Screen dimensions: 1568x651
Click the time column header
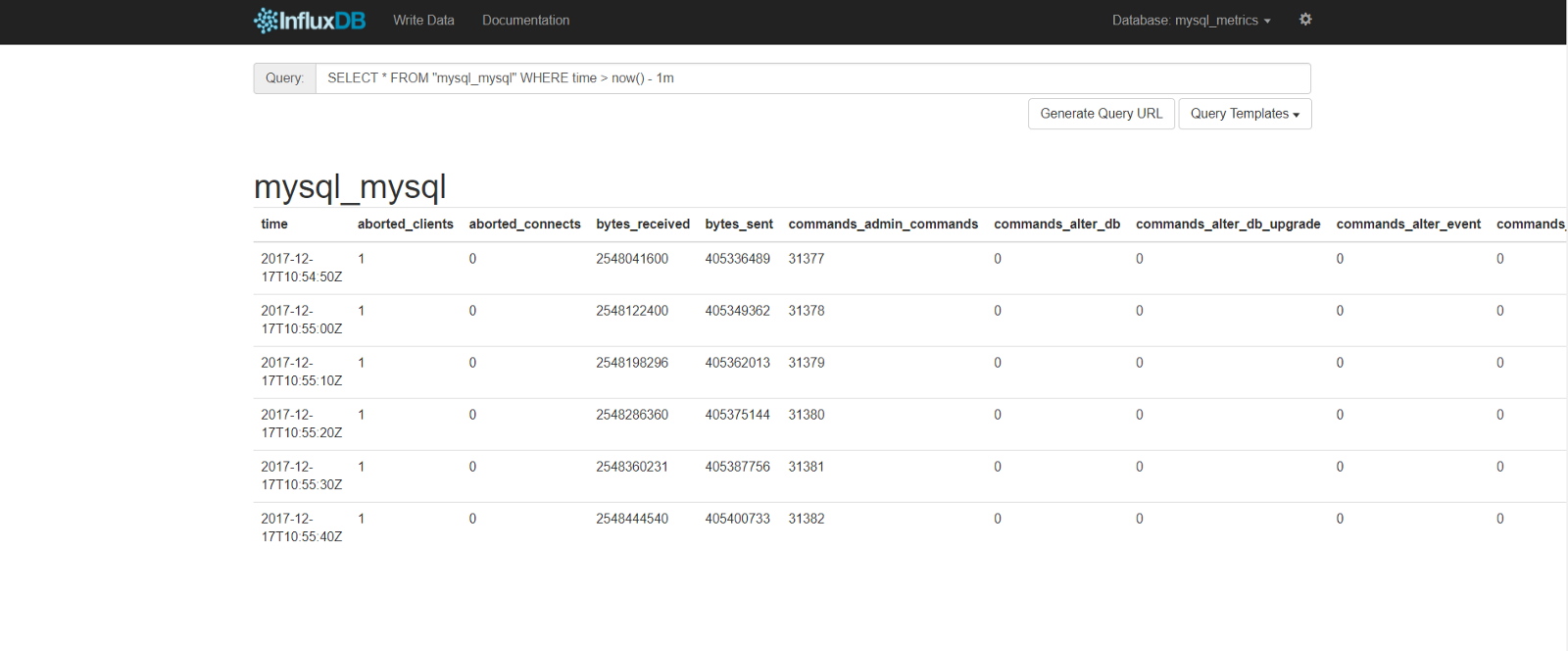click(274, 225)
